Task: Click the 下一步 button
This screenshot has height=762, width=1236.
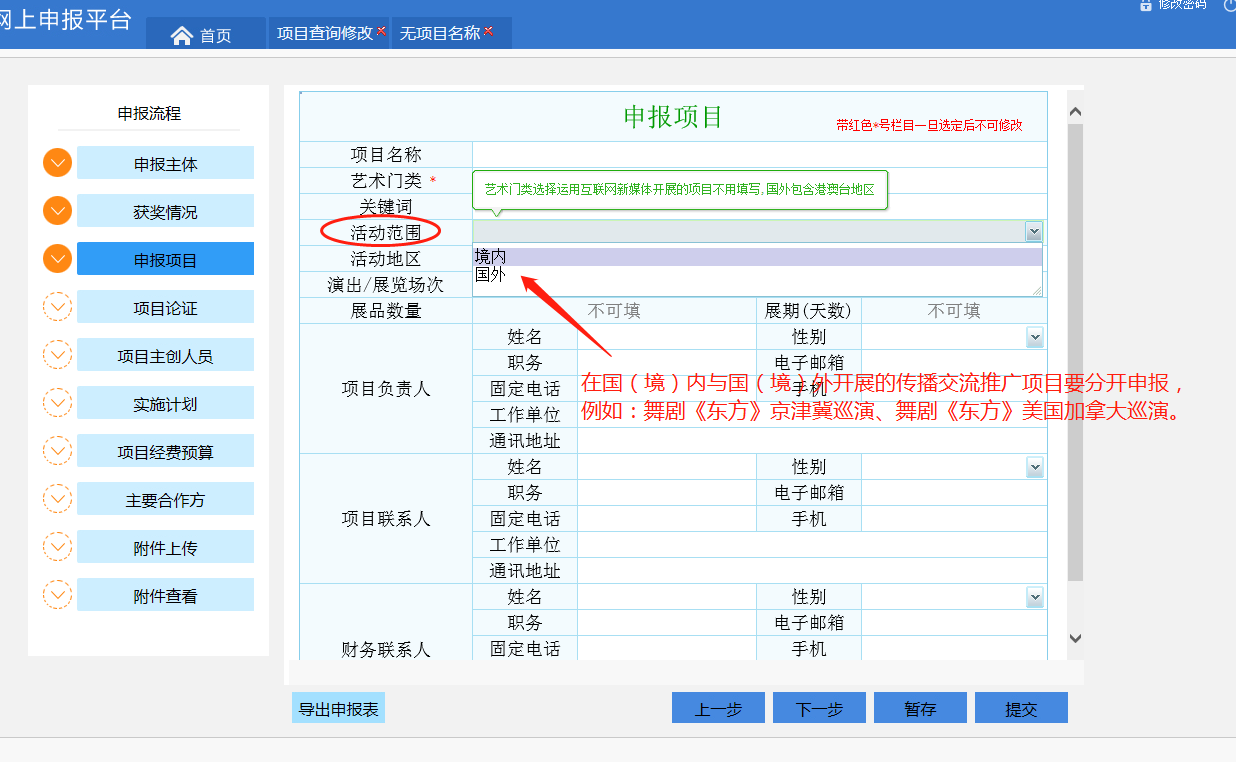Action: [819, 708]
